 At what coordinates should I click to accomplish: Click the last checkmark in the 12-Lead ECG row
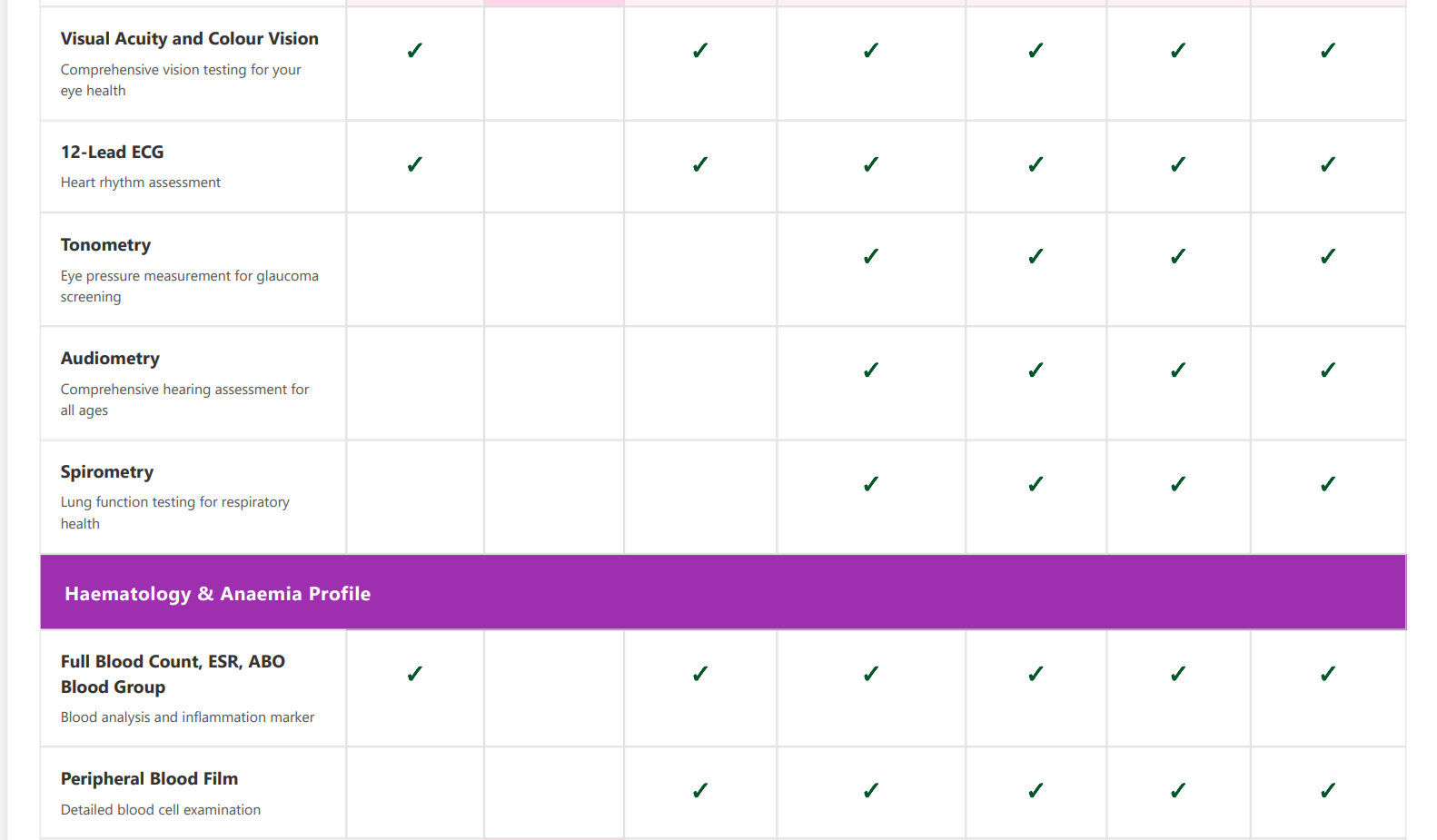tap(1328, 164)
